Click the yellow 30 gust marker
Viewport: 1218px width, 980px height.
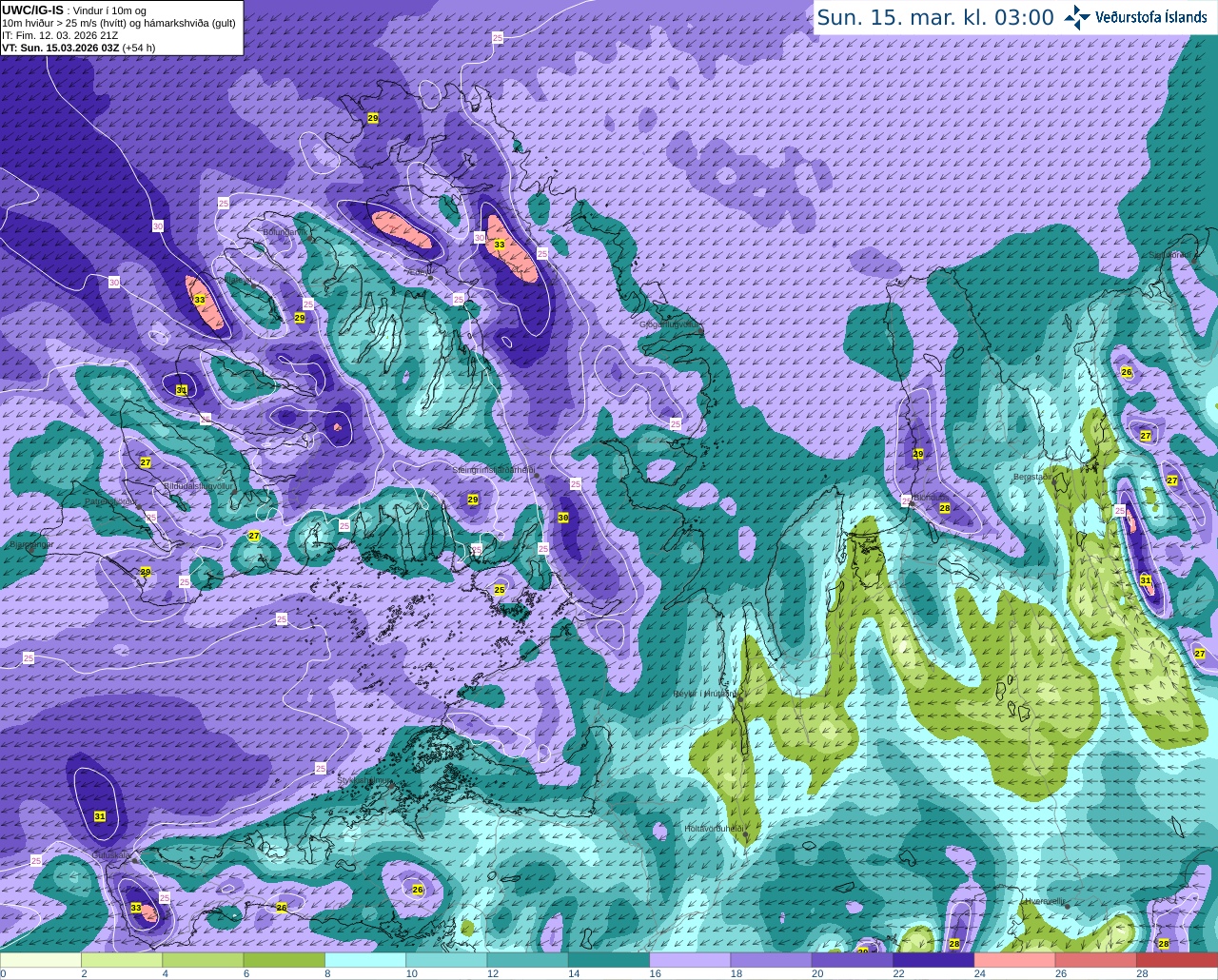(563, 518)
